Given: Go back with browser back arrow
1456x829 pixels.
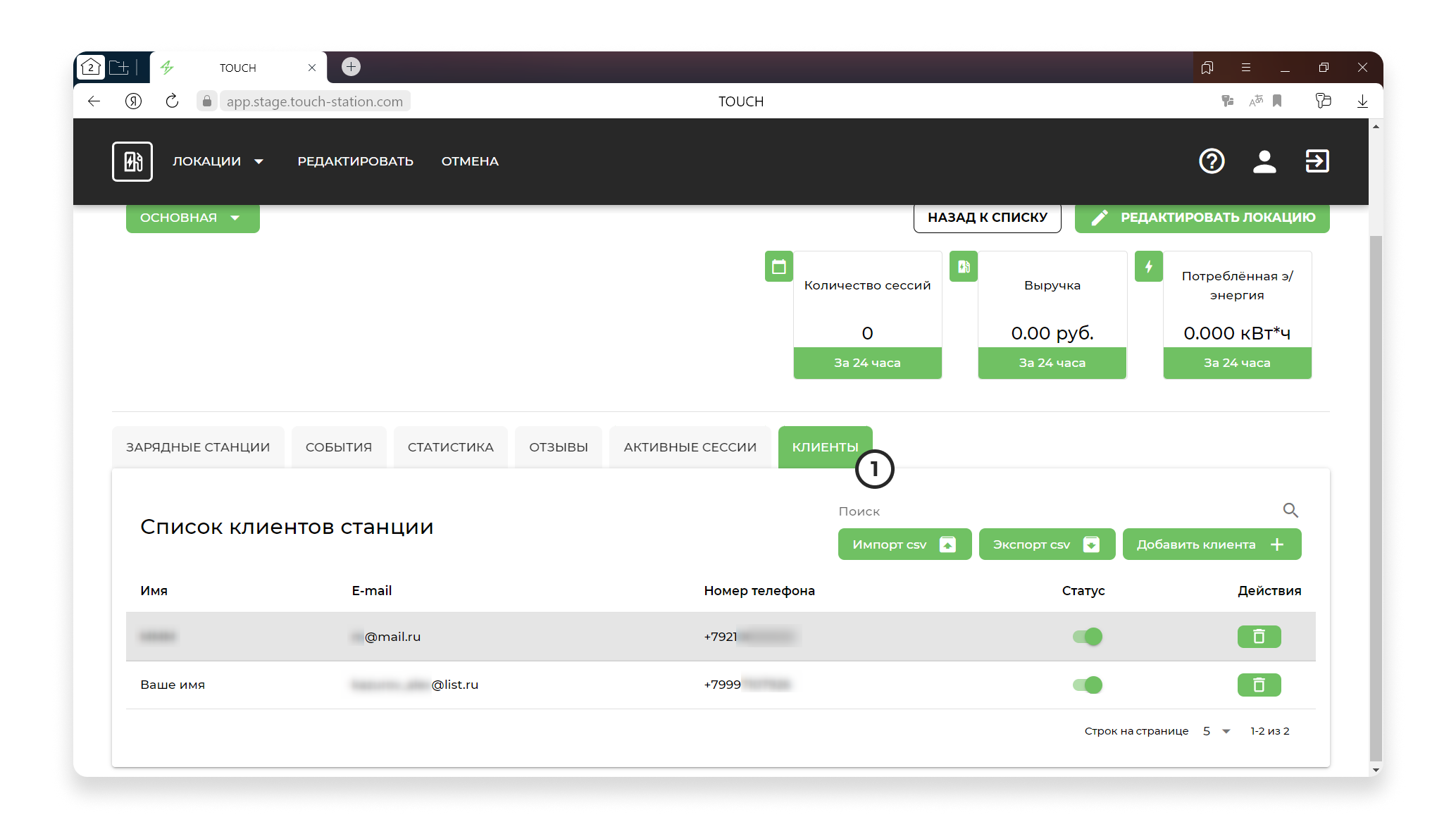Looking at the screenshot, I should click(x=94, y=101).
